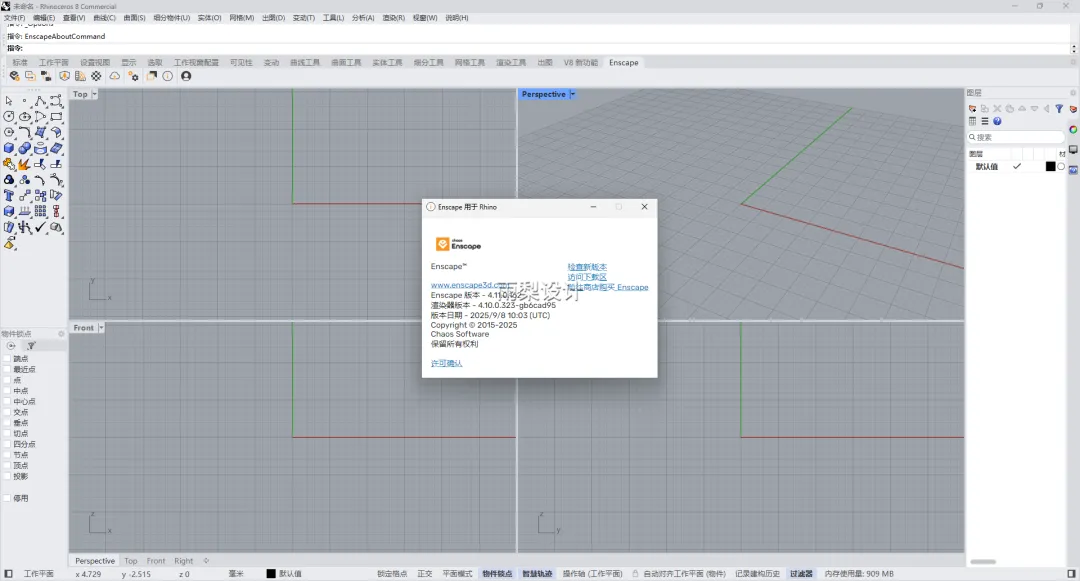
Task: Choose the Rectangle tool in the left toolbar
Action: coord(56,117)
